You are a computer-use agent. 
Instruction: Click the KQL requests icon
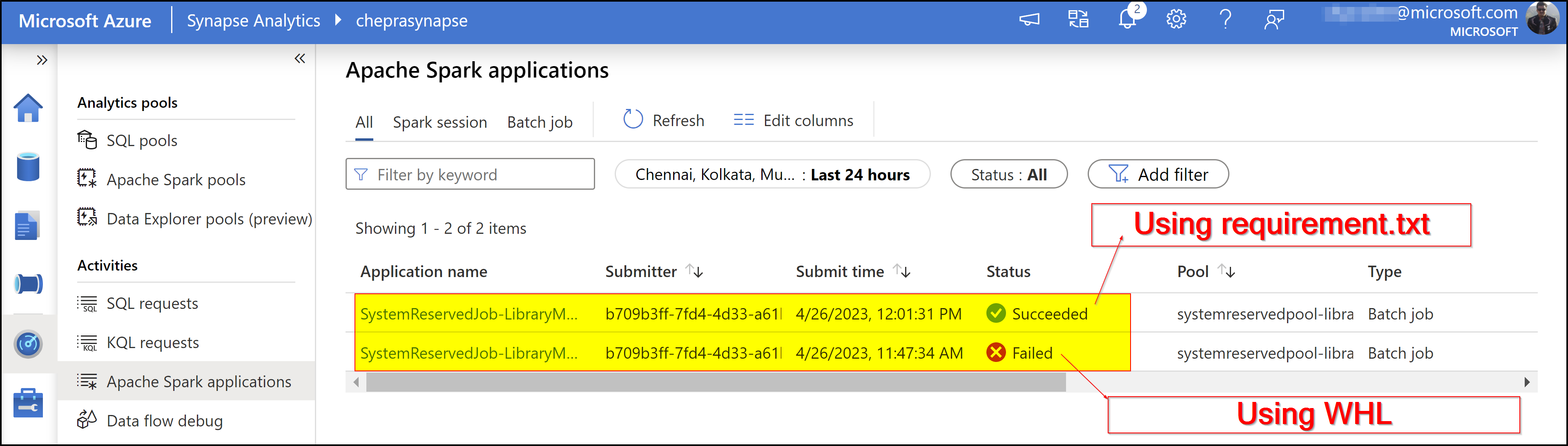[87, 343]
